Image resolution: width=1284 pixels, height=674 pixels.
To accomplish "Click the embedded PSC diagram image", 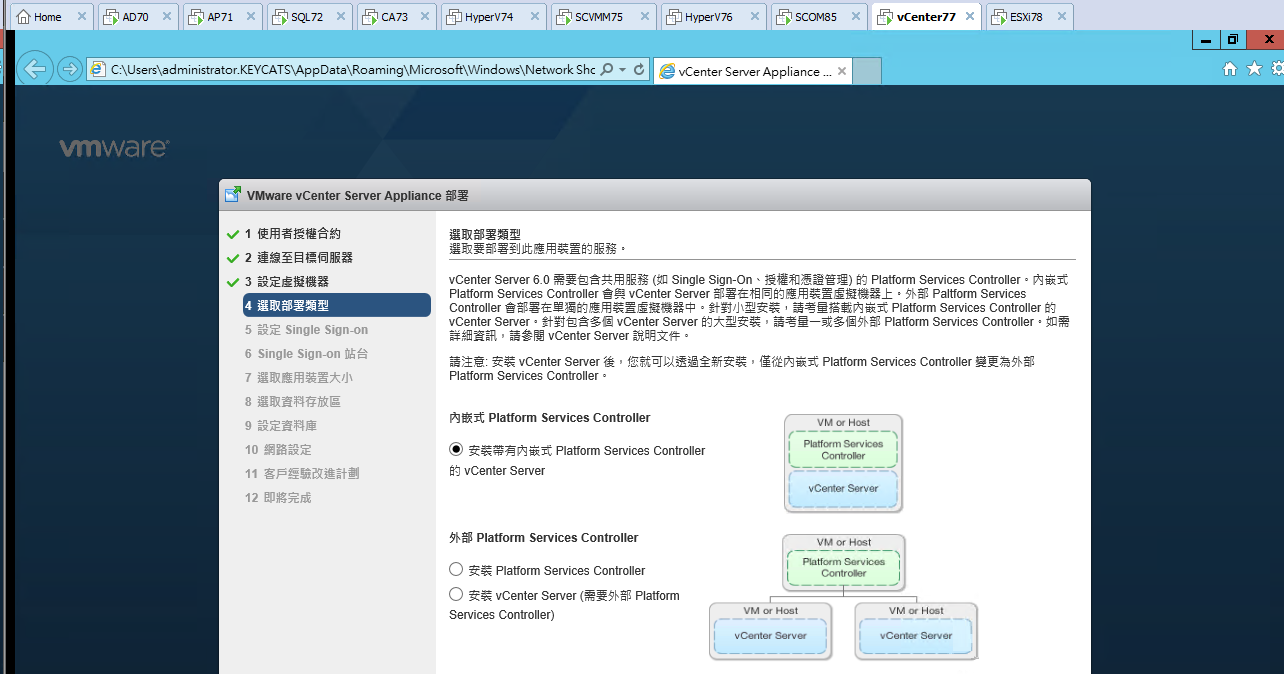I will point(843,464).
